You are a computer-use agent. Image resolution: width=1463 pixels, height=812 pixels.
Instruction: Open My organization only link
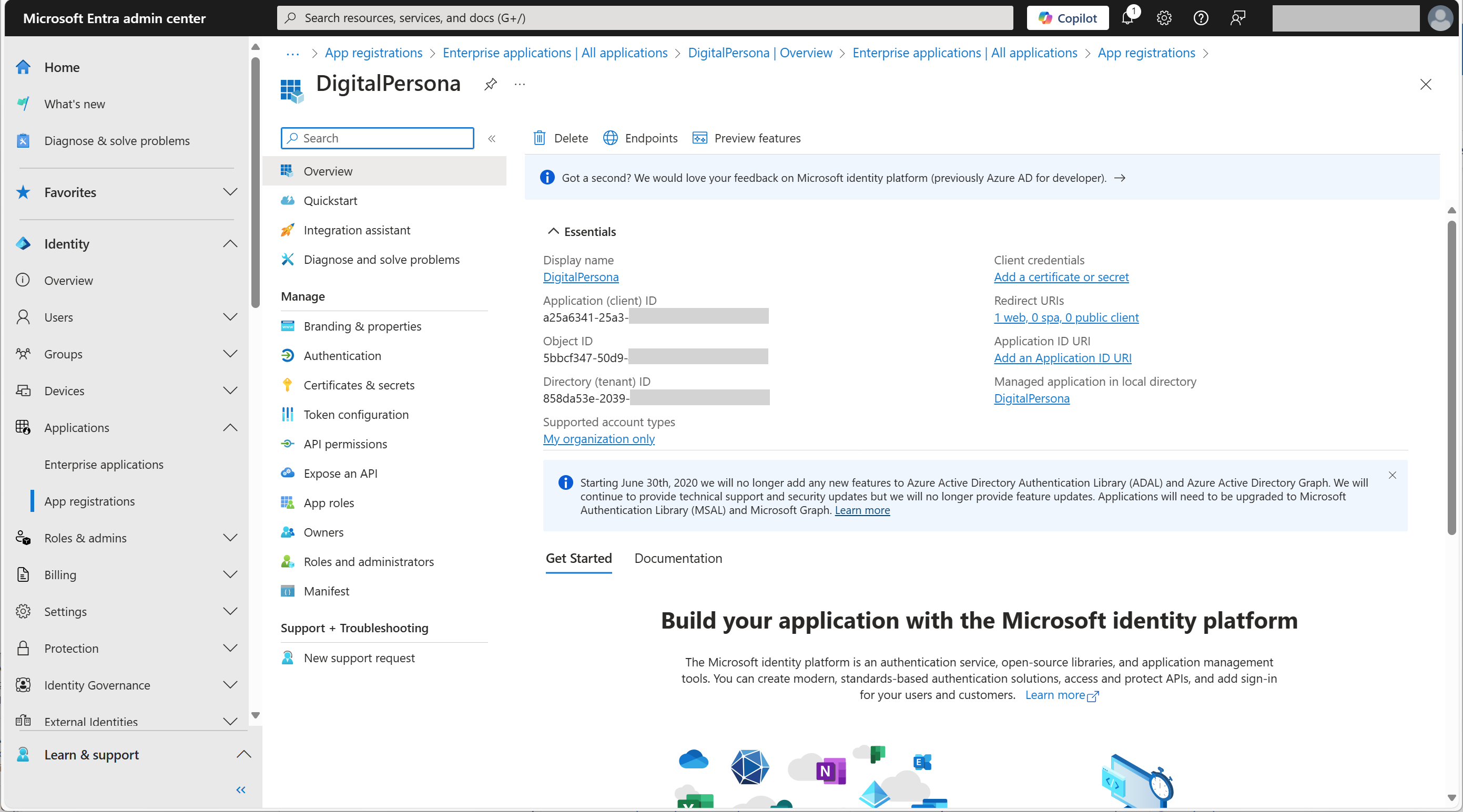pyautogui.click(x=598, y=439)
